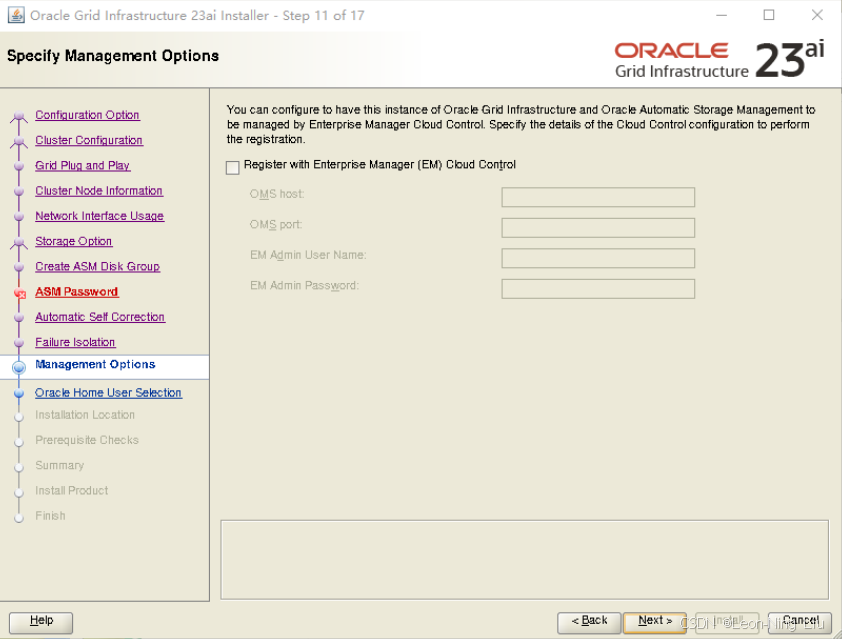Open the Failure Isolation step
This screenshot has width=842, height=639.
(x=75, y=342)
